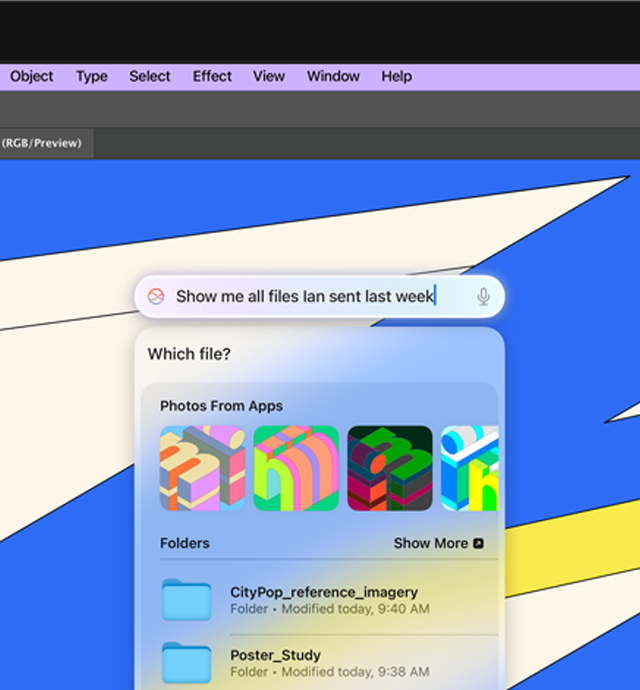Open the Type menu
This screenshot has height=690, width=640.
pos(92,76)
